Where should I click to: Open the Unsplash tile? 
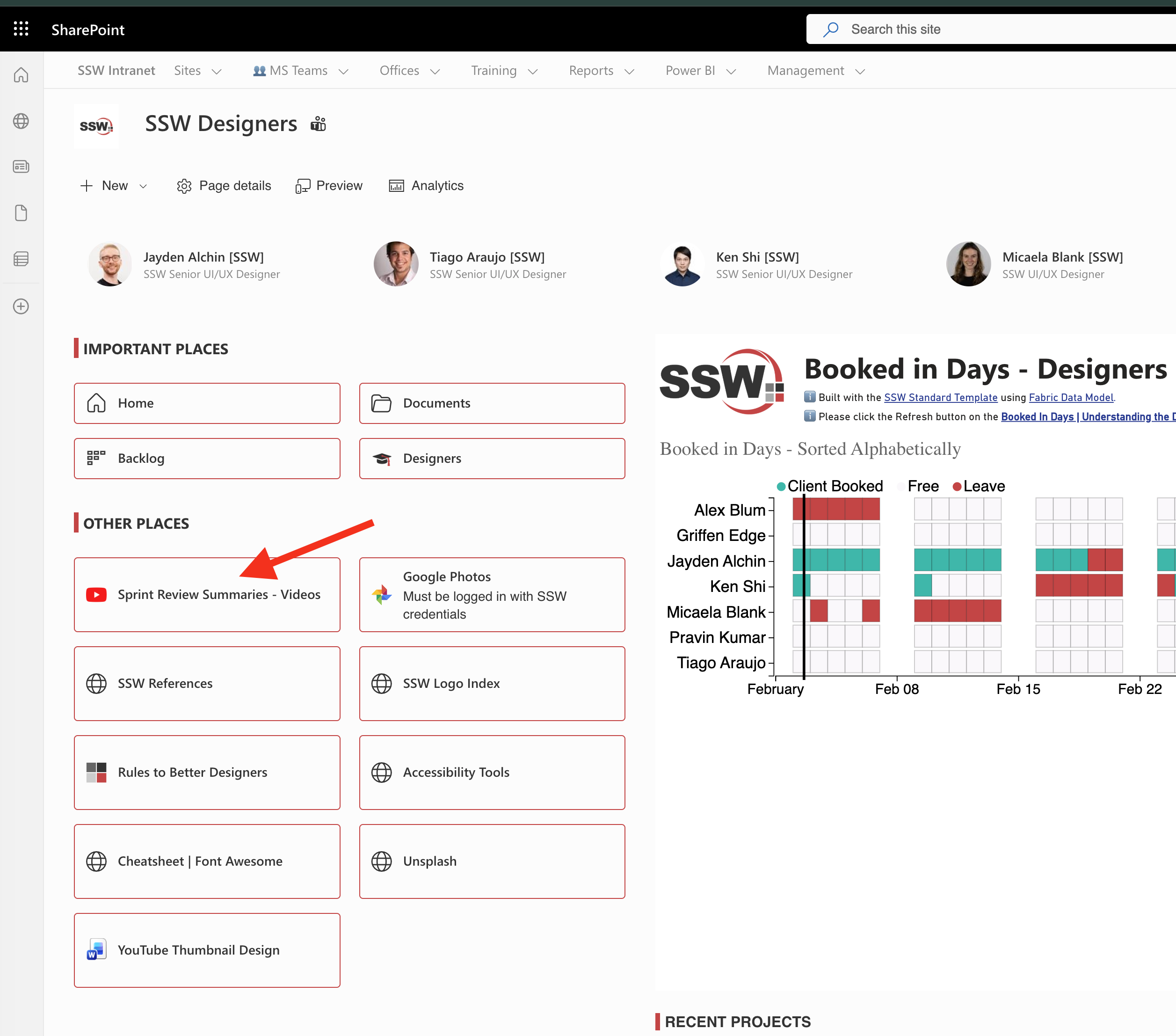(x=492, y=861)
